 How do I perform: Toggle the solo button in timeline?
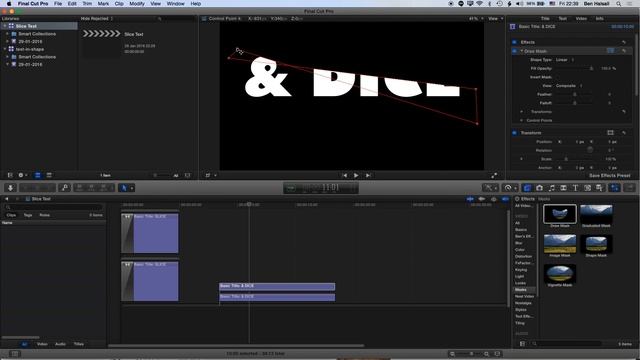pyautogui.click(x=493, y=199)
